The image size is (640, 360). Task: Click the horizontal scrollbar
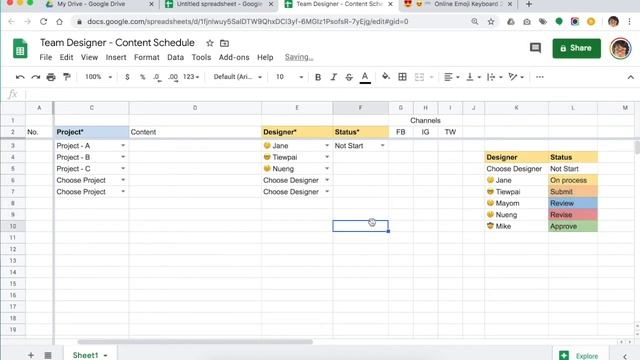tap(195, 342)
